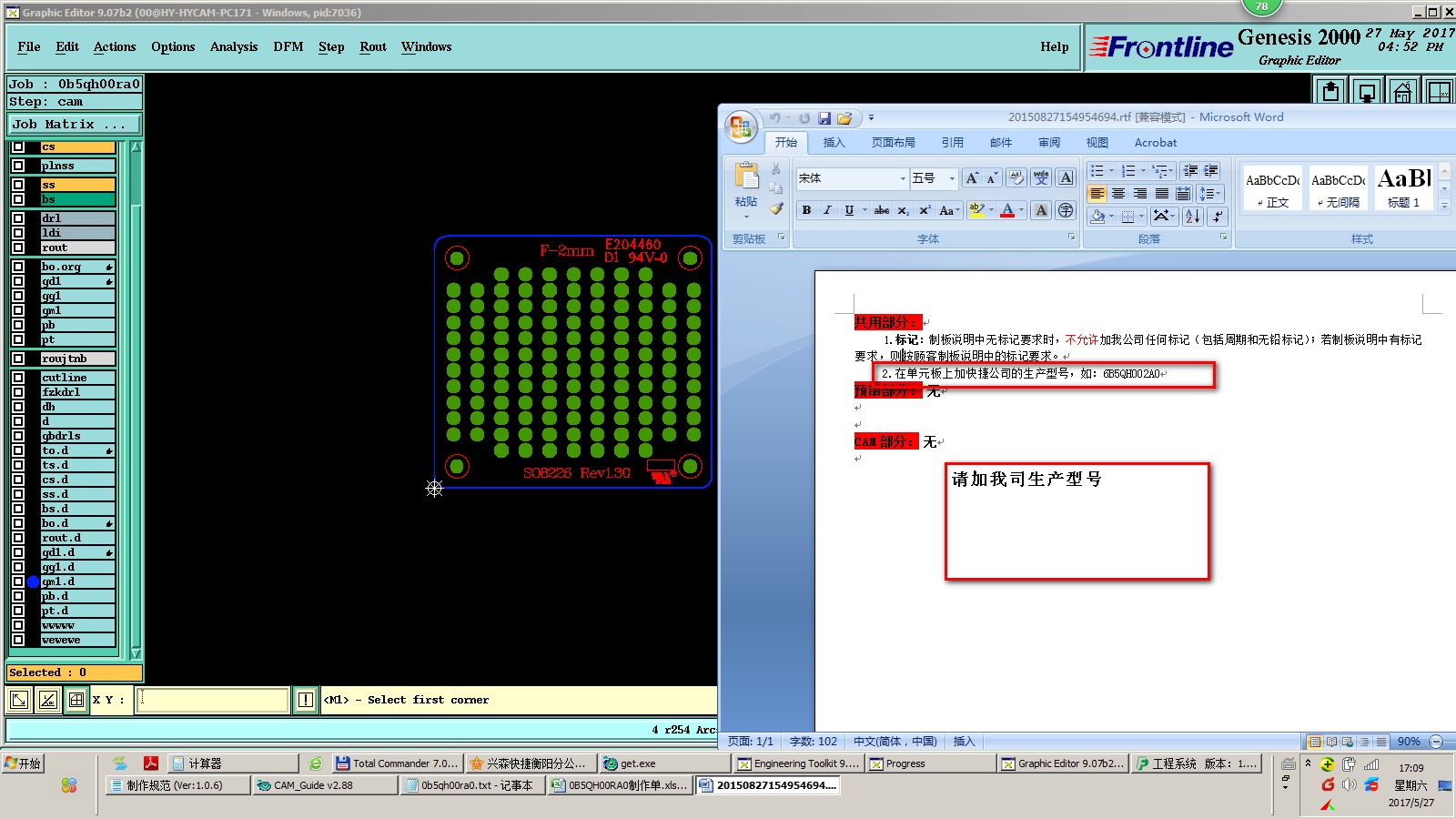
Task: Click the first corner-arrow icon in Genesis bottom bar
Action: point(18,700)
